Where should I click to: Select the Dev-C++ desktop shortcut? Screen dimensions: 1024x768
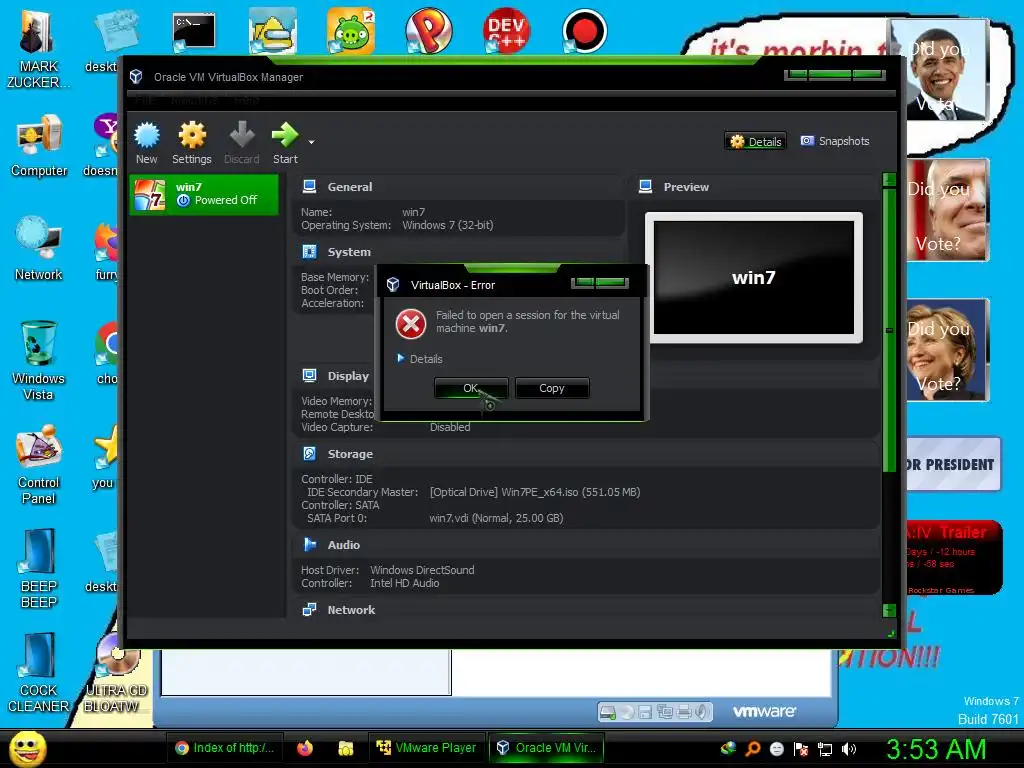[x=507, y=31]
